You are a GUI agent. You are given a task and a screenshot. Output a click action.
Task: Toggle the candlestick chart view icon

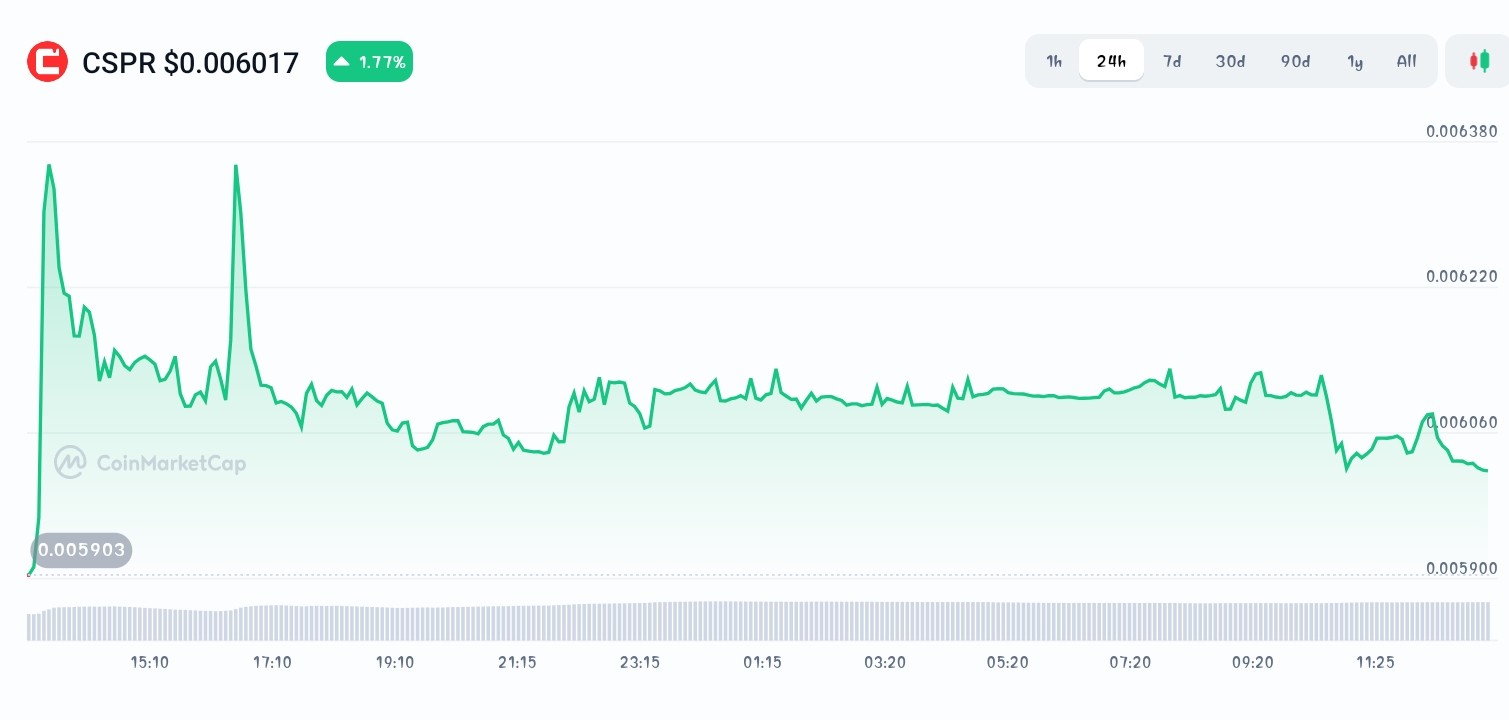[x=1479, y=61]
